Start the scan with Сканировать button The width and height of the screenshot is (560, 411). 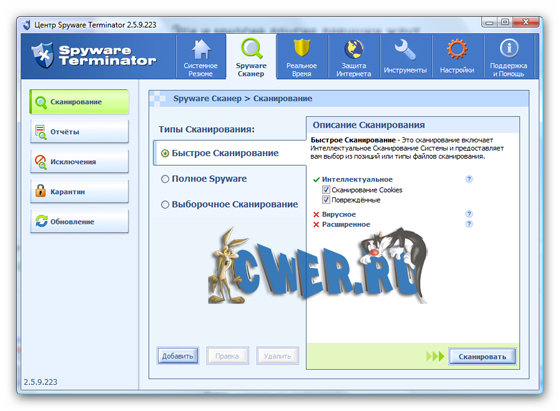click(482, 356)
